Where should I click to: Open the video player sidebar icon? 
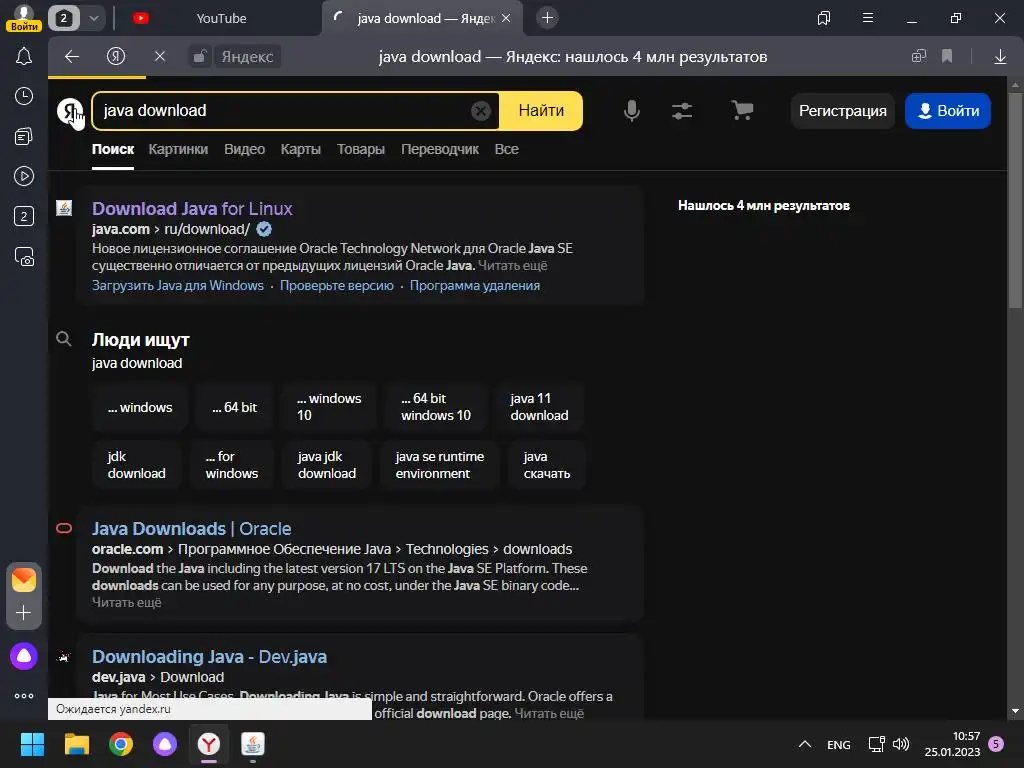click(24, 176)
